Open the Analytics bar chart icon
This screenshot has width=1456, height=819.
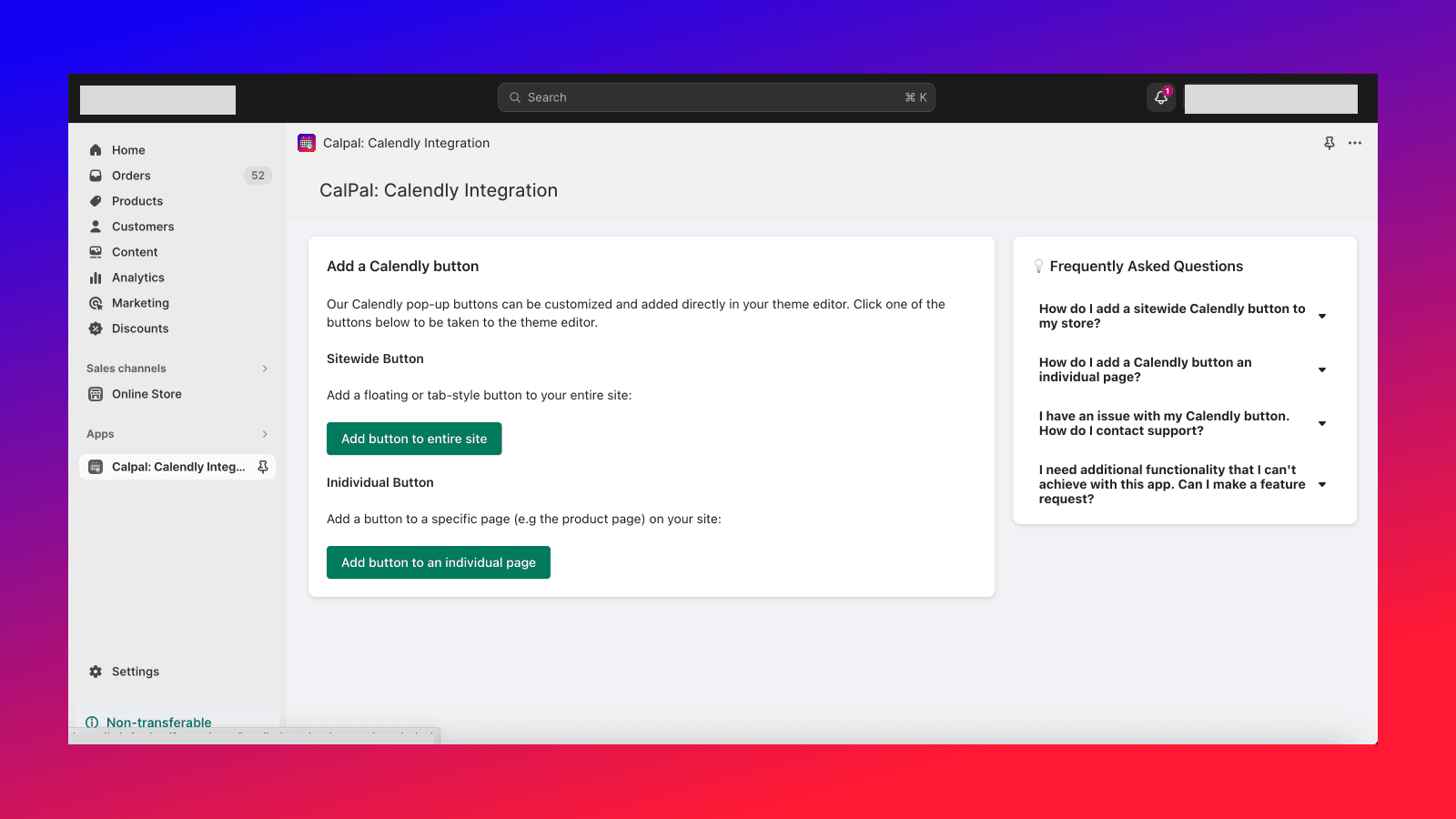click(96, 278)
